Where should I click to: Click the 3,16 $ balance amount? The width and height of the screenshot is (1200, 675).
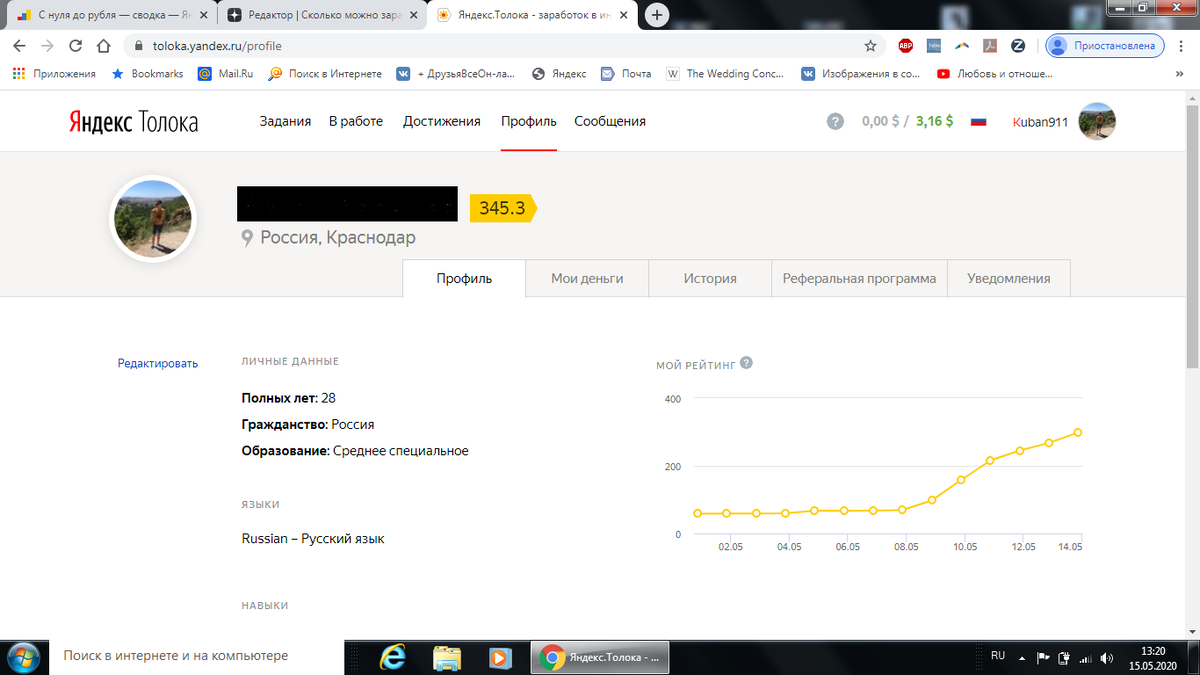[935, 121]
